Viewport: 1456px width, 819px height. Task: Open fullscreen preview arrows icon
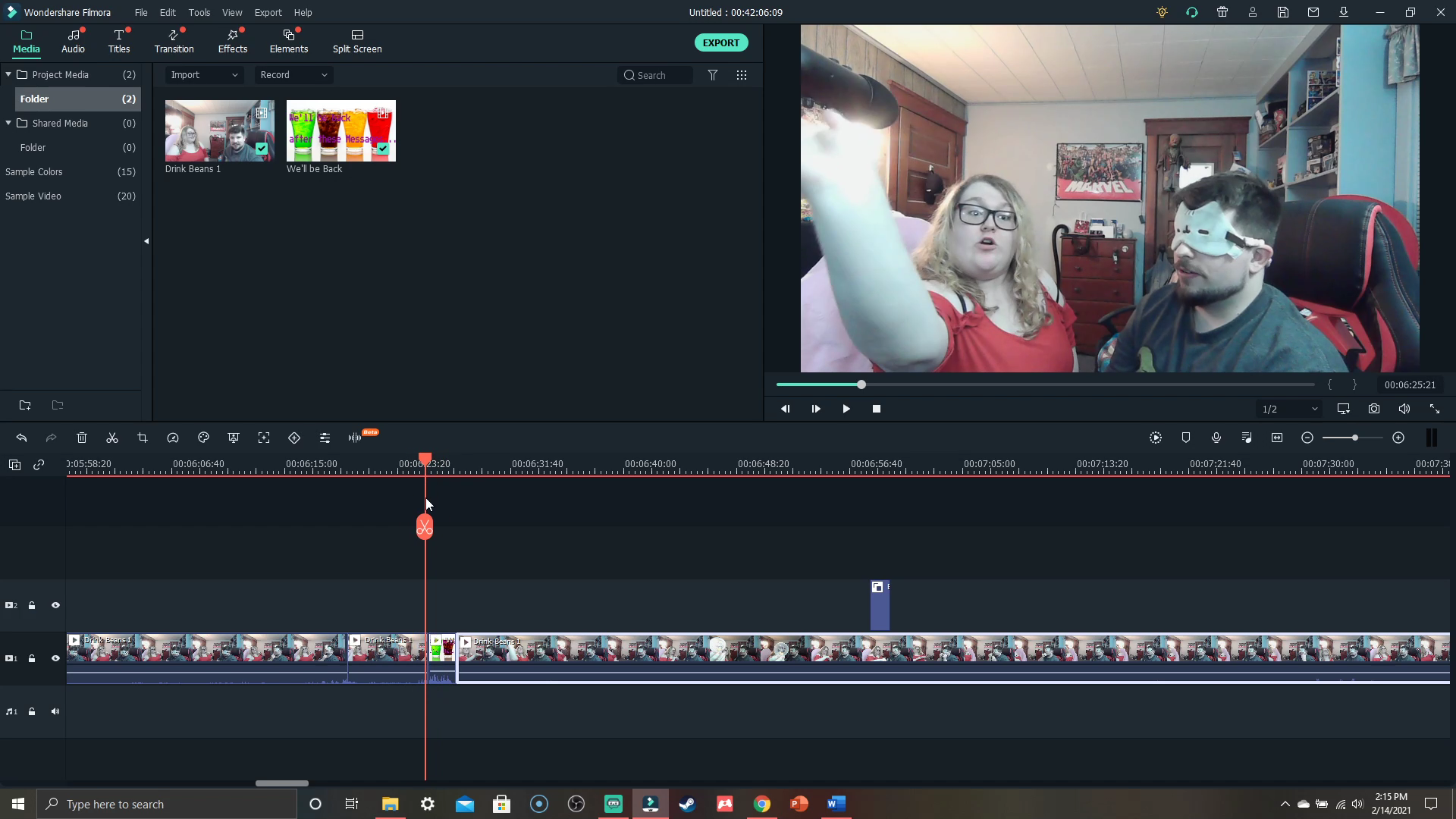point(1435,409)
